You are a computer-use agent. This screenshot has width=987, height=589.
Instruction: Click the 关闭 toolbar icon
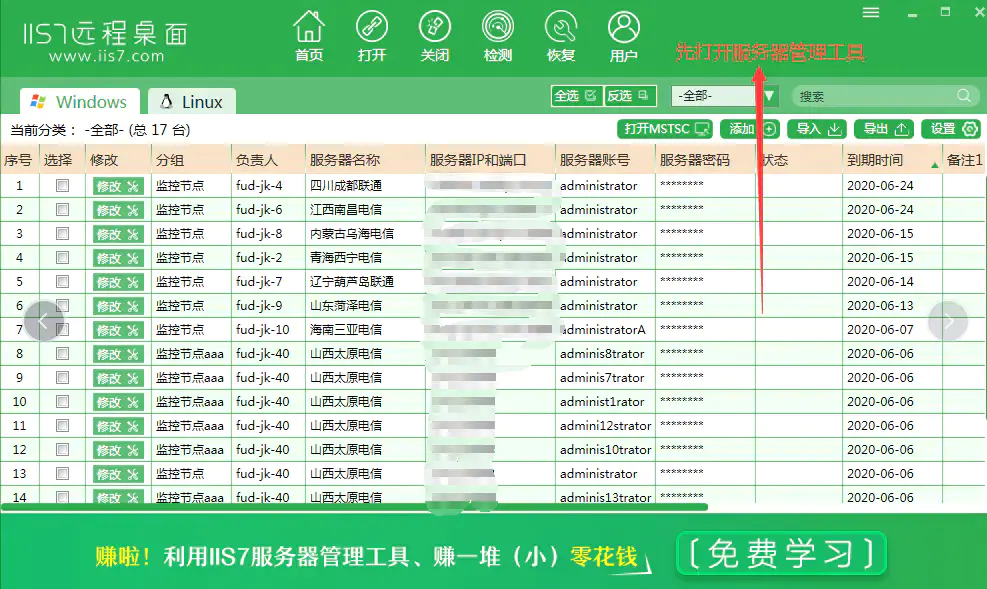[x=434, y=36]
